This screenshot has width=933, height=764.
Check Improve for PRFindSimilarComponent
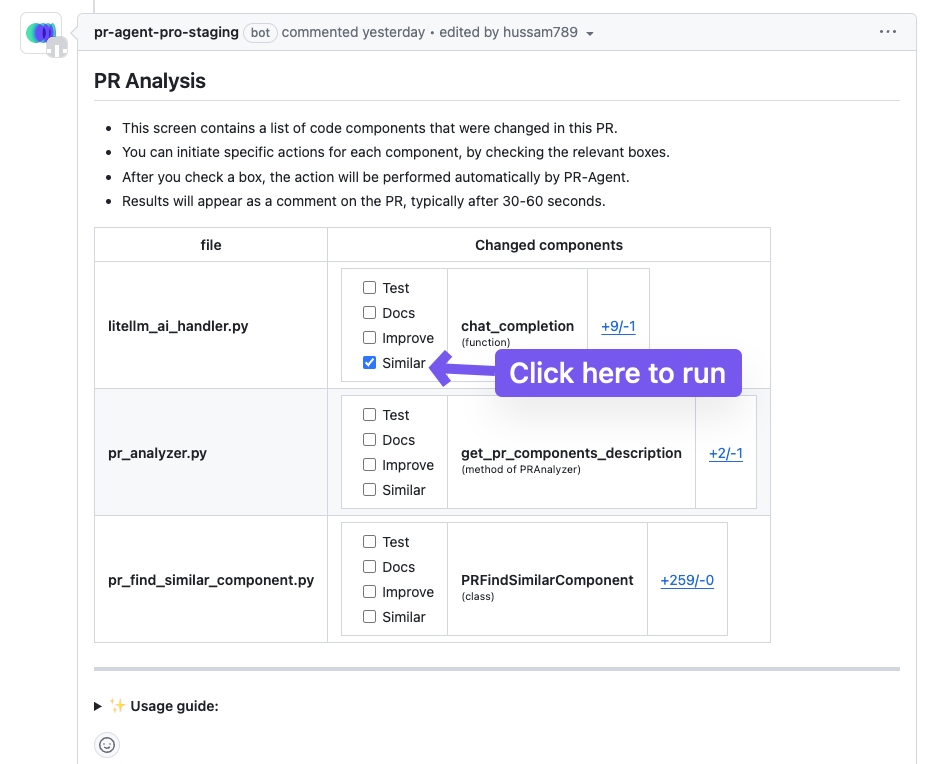coord(370,592)
